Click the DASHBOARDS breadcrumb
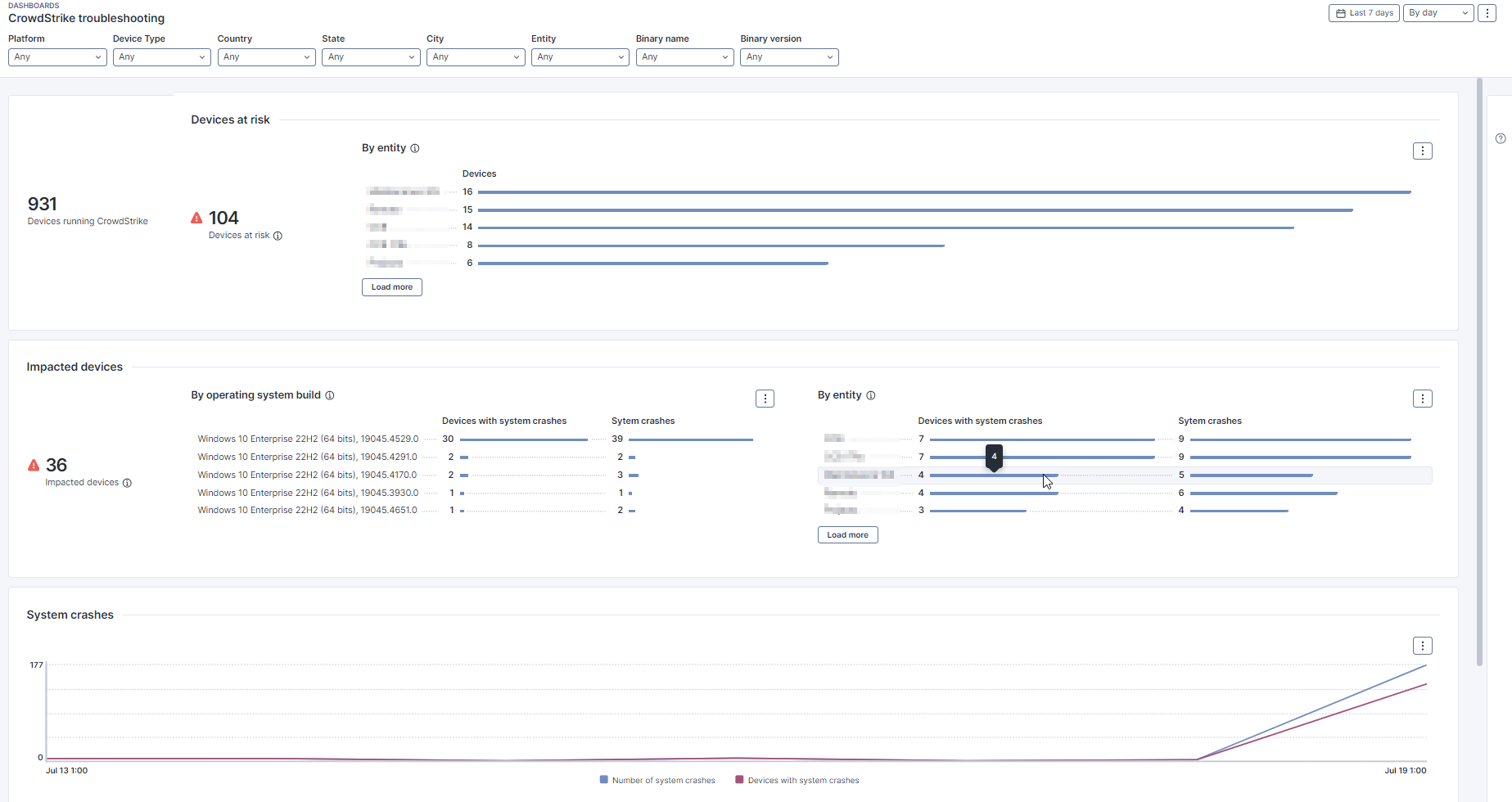The width and height of the screenshot is (1512, 802). [34, 6]
